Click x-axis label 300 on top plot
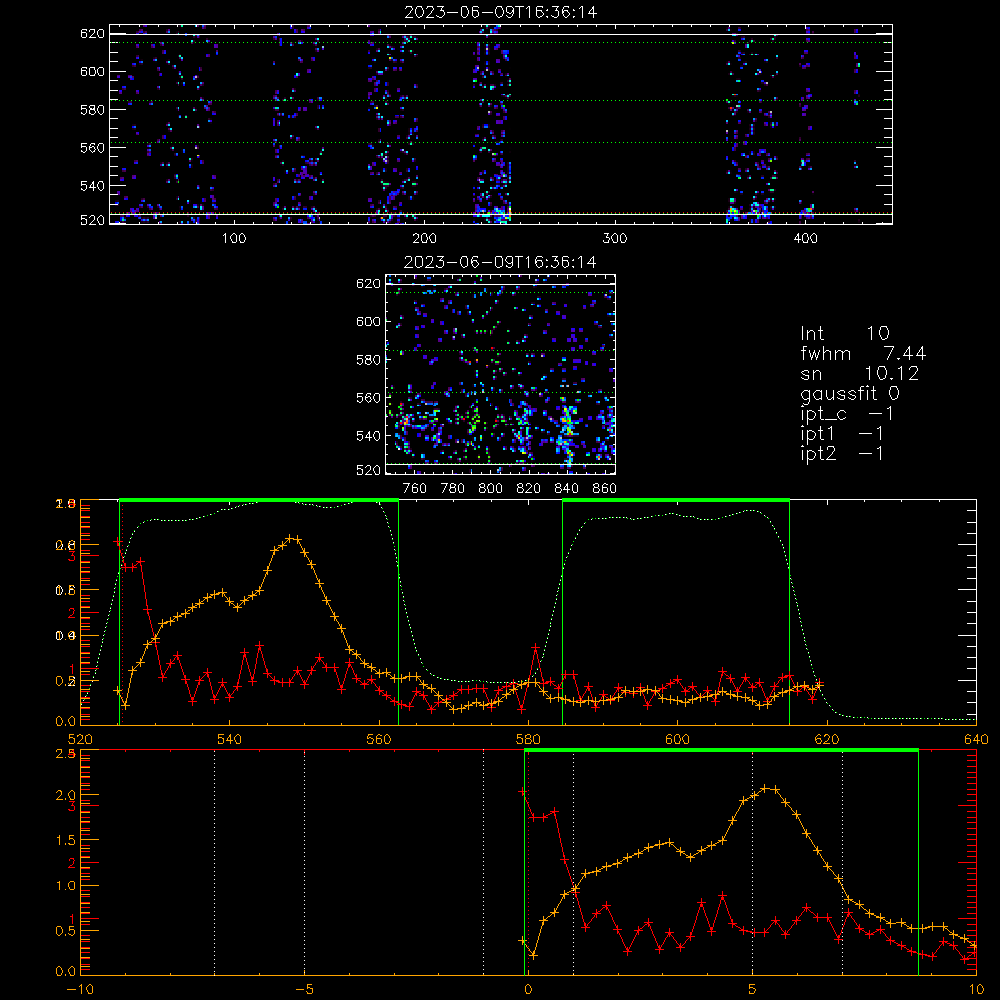The width and height of the screenshot is (1000, 1000). (615, 239)
